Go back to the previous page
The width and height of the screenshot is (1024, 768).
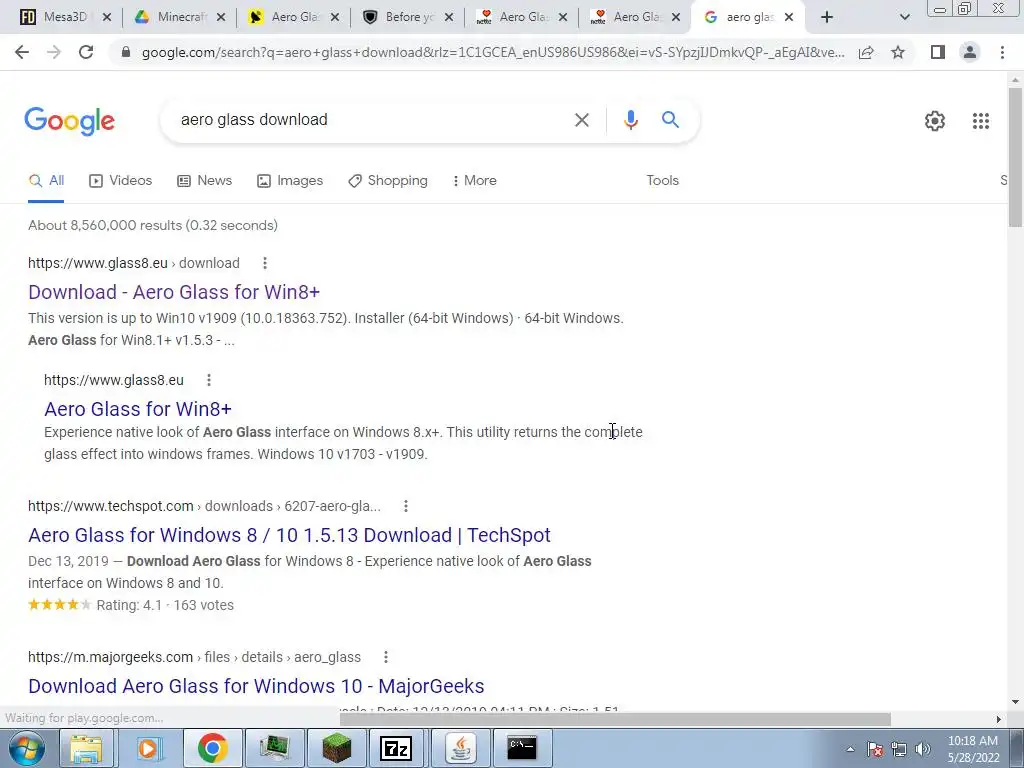[22, 52]
